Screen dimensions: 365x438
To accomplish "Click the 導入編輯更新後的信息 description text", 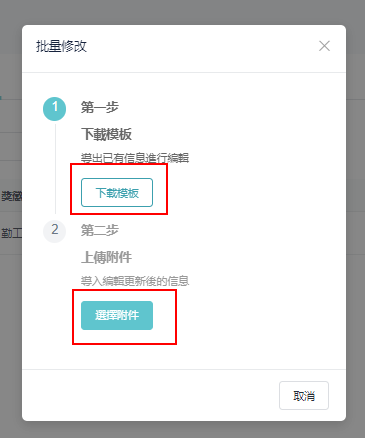I will [x=135, y=281].
